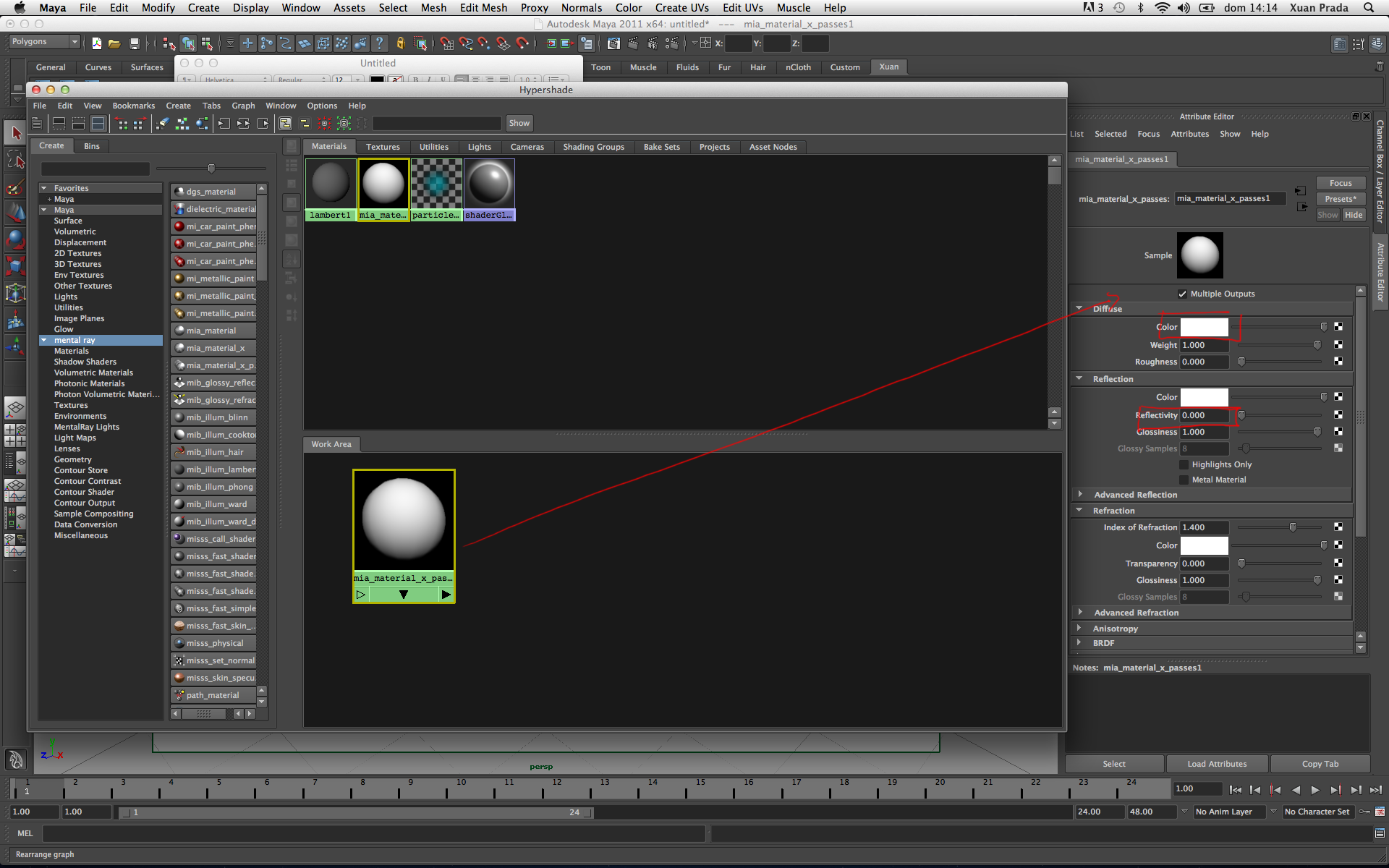
Task: Click the go to input connection icon
Action: (x=1301, y=191)
